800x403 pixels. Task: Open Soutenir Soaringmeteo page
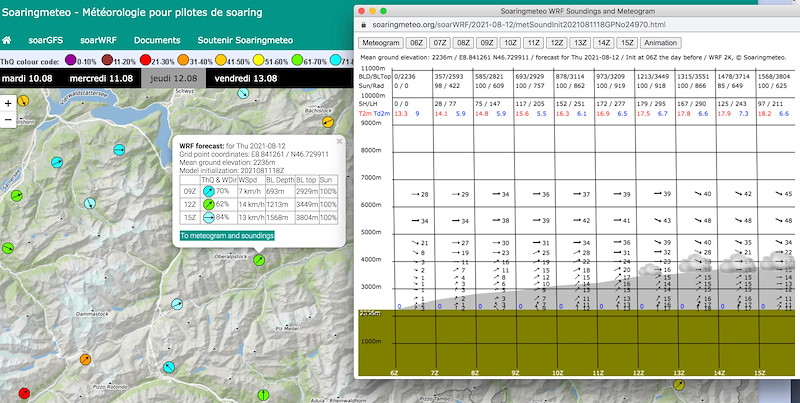[245, 40]
